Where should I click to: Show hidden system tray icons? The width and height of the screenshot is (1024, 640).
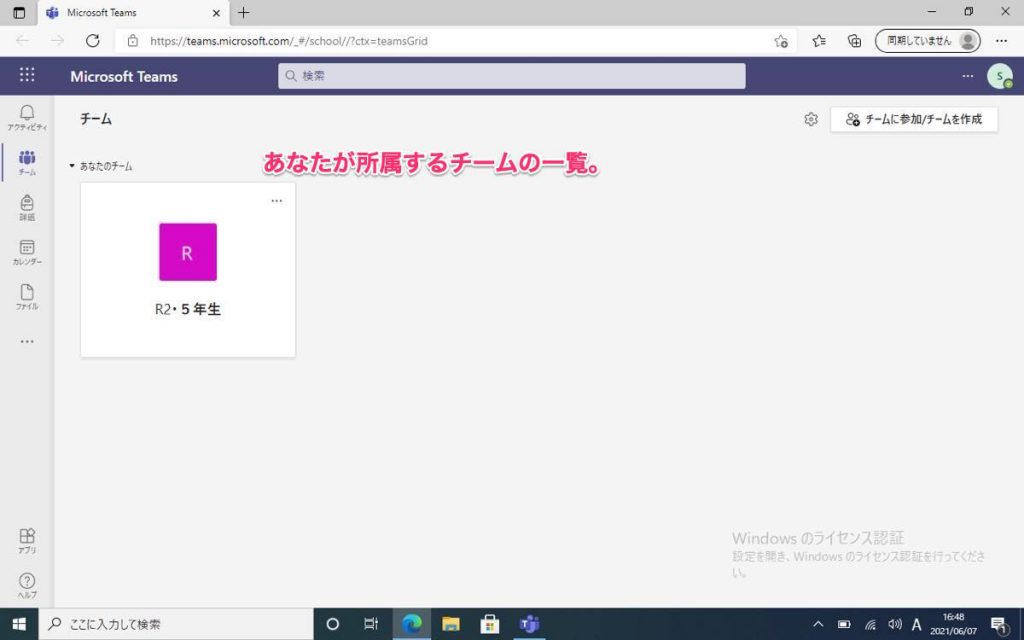click(x=818, y=624)
